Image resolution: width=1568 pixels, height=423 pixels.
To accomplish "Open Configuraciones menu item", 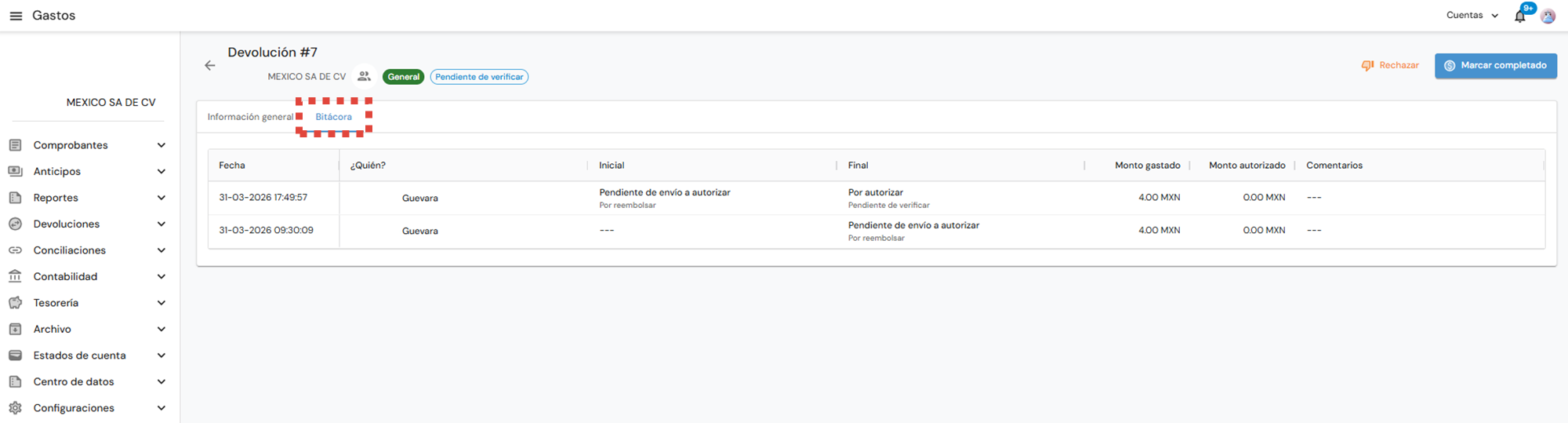I will pos(74,408).
